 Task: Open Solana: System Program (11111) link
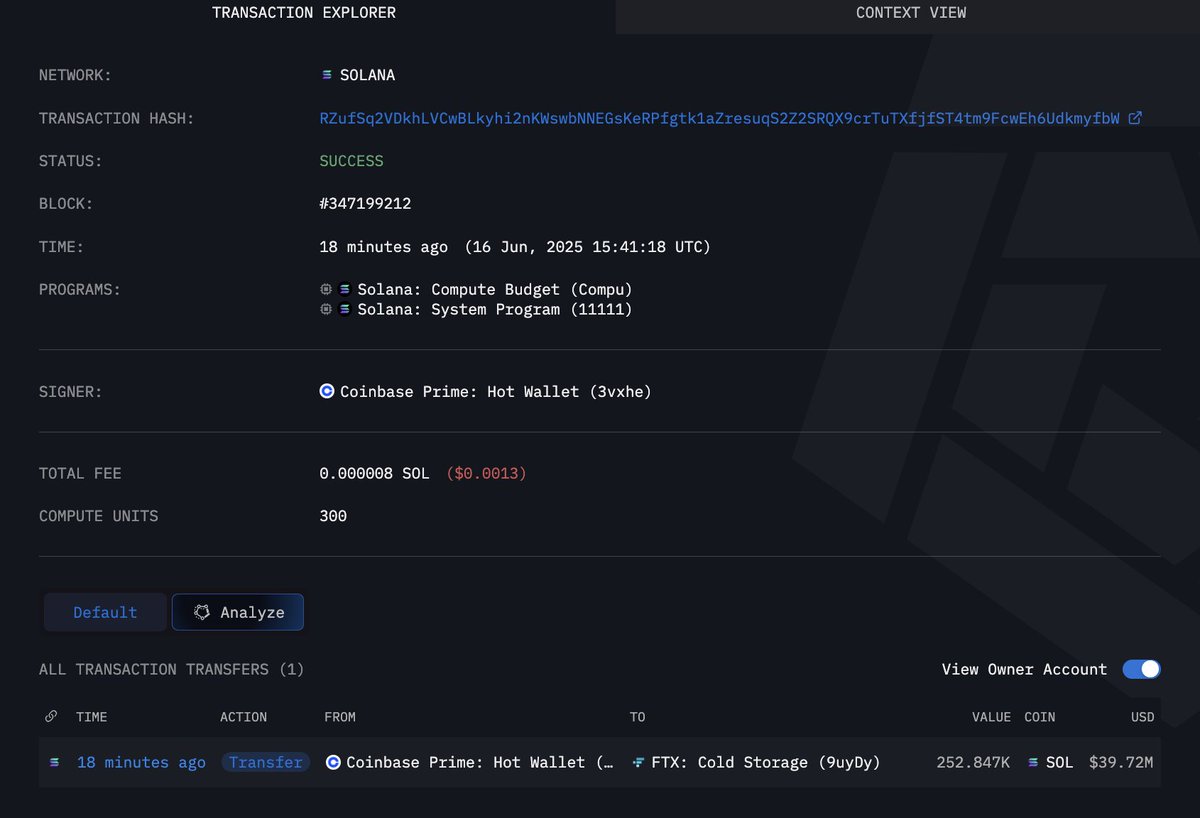(495, 310)
